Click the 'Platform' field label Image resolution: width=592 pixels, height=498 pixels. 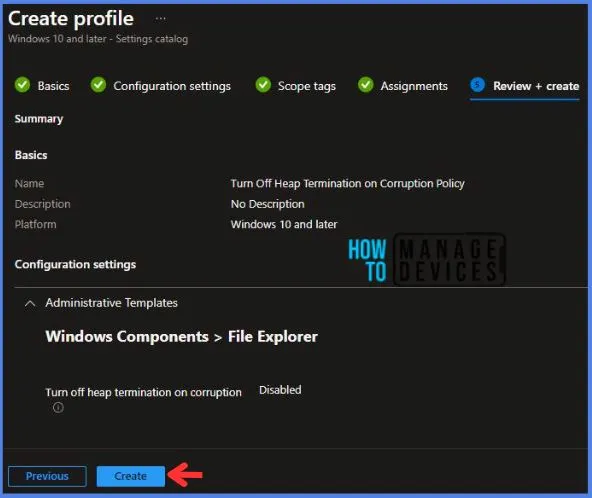35,224
